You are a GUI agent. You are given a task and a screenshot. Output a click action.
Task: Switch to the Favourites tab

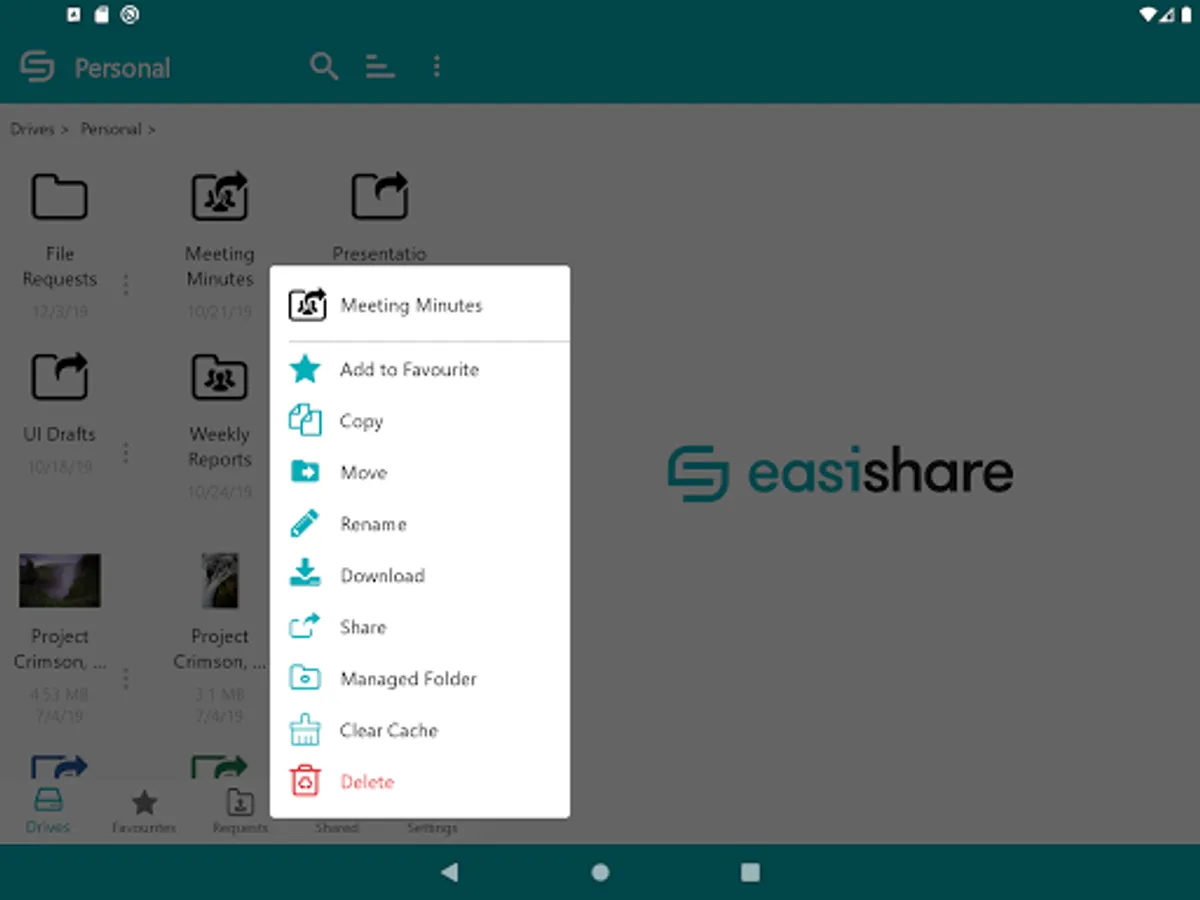(144, 811)
